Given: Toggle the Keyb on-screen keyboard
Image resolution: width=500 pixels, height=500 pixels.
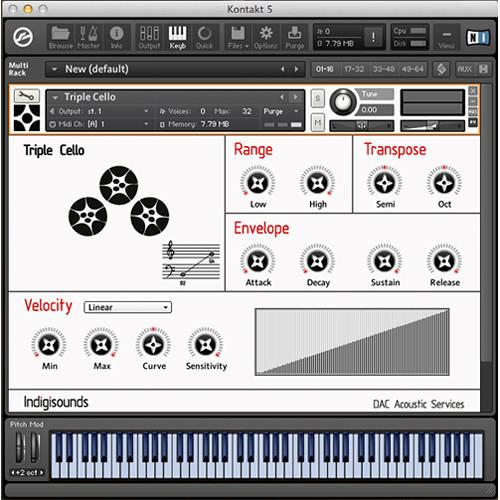Looking at the screenshot, I should [x=177, y=37].
